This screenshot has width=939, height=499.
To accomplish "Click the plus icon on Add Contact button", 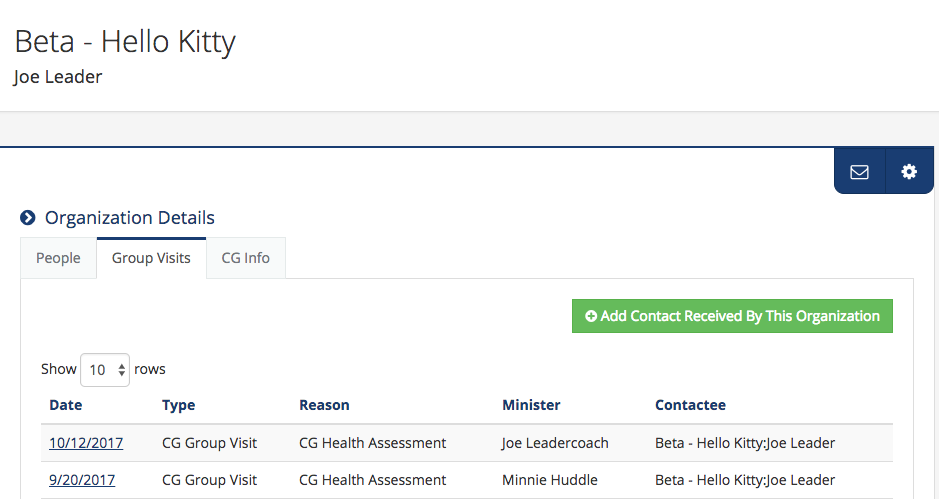I will click(590, 316).
